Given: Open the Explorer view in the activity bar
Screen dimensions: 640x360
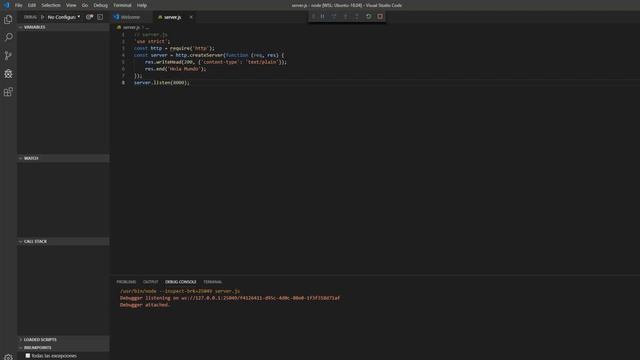Looking at the screenshot, I should pos(8,19).
